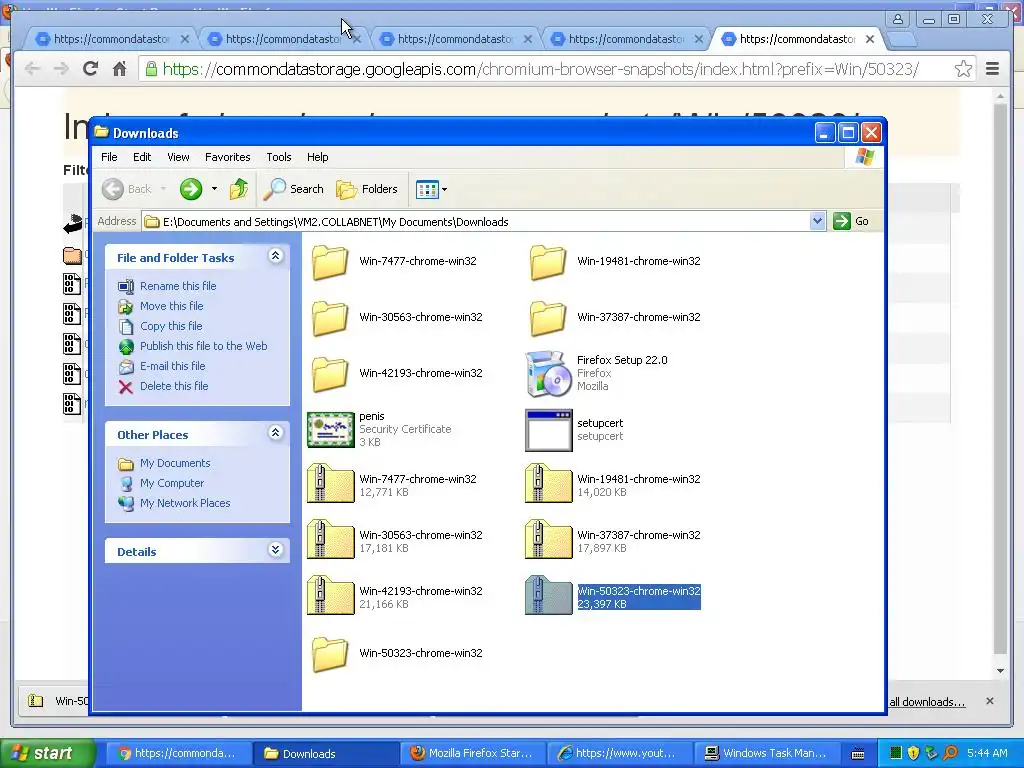Go to My Network Places
1024x768 pixels.
click(185, 504)
